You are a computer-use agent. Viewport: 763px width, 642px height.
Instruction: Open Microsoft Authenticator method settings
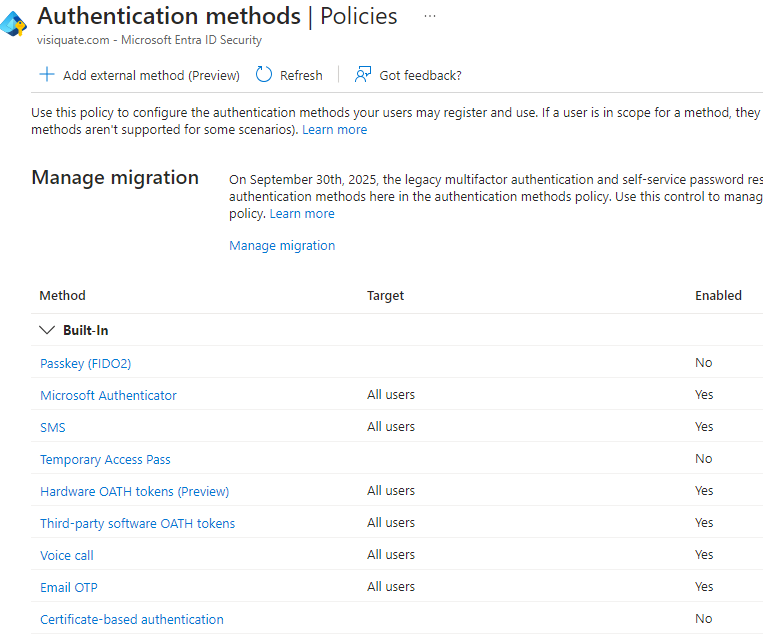click(x=108, y=395)
